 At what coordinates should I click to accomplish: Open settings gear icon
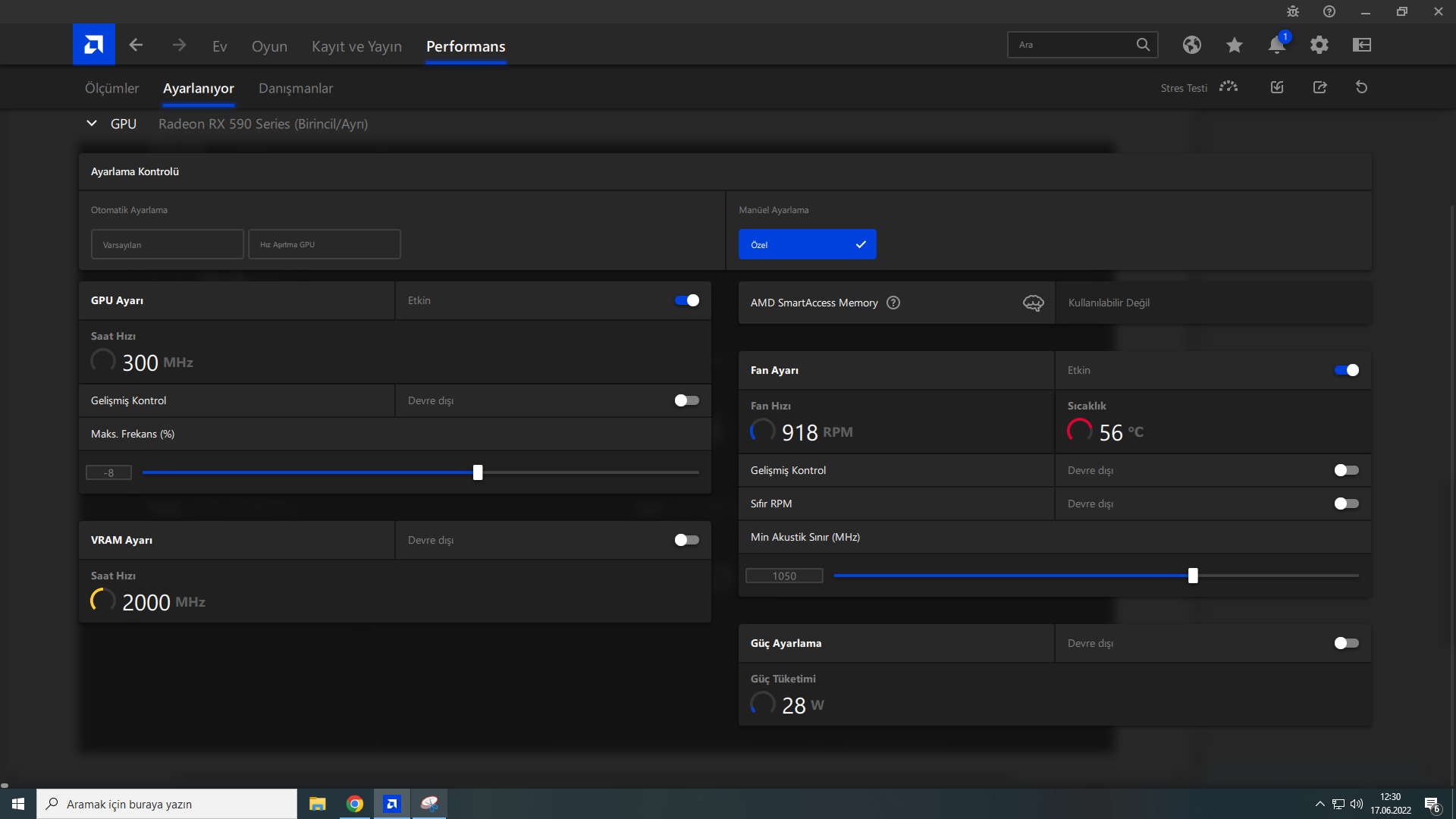[x=1319, y=45]
